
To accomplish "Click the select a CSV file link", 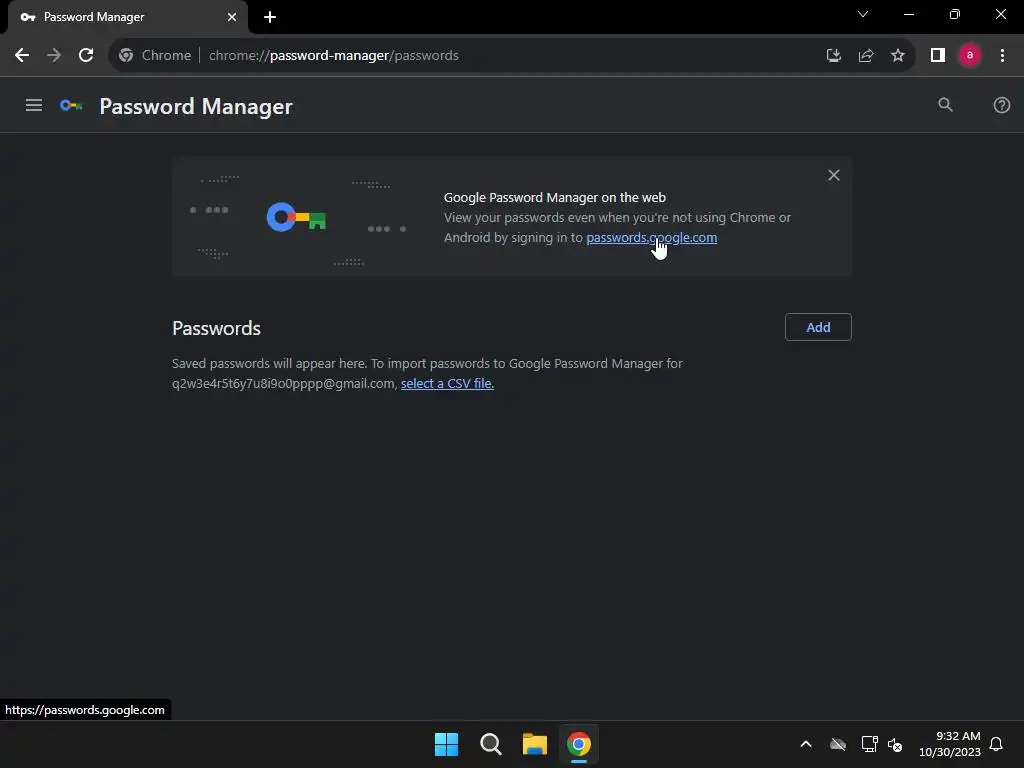I will [447, 383].
